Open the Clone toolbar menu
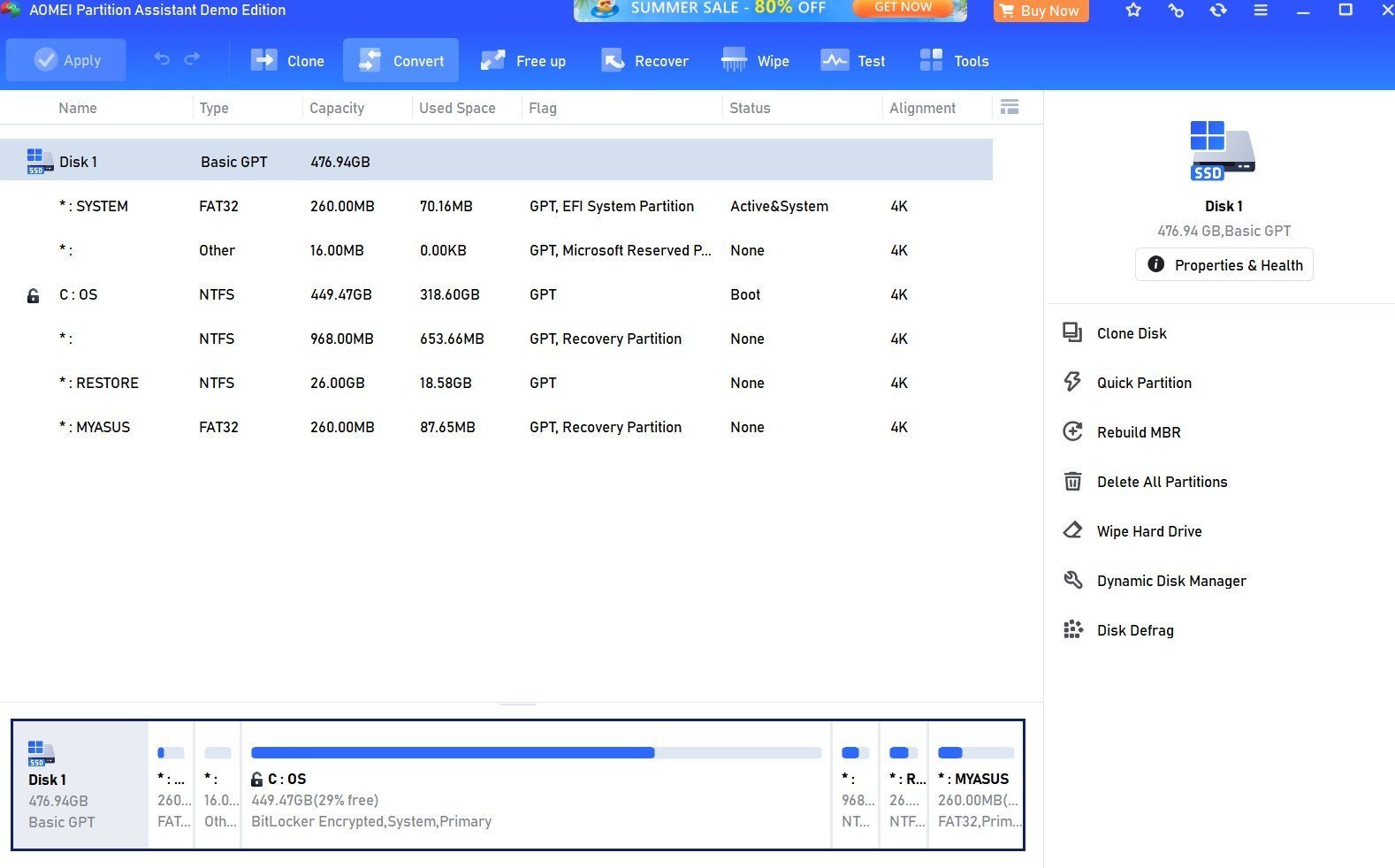Screen dimensions: 1395x868 click(288, 60)
